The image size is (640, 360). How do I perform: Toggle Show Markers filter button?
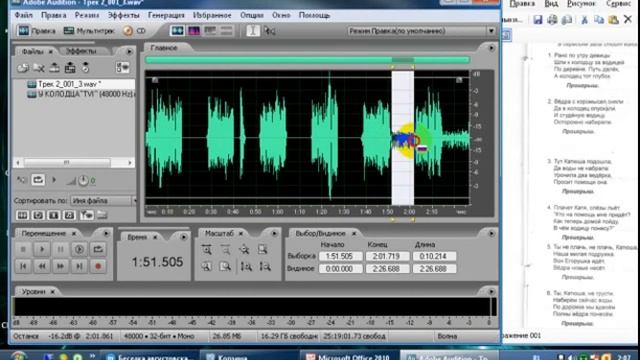point(86,215)
